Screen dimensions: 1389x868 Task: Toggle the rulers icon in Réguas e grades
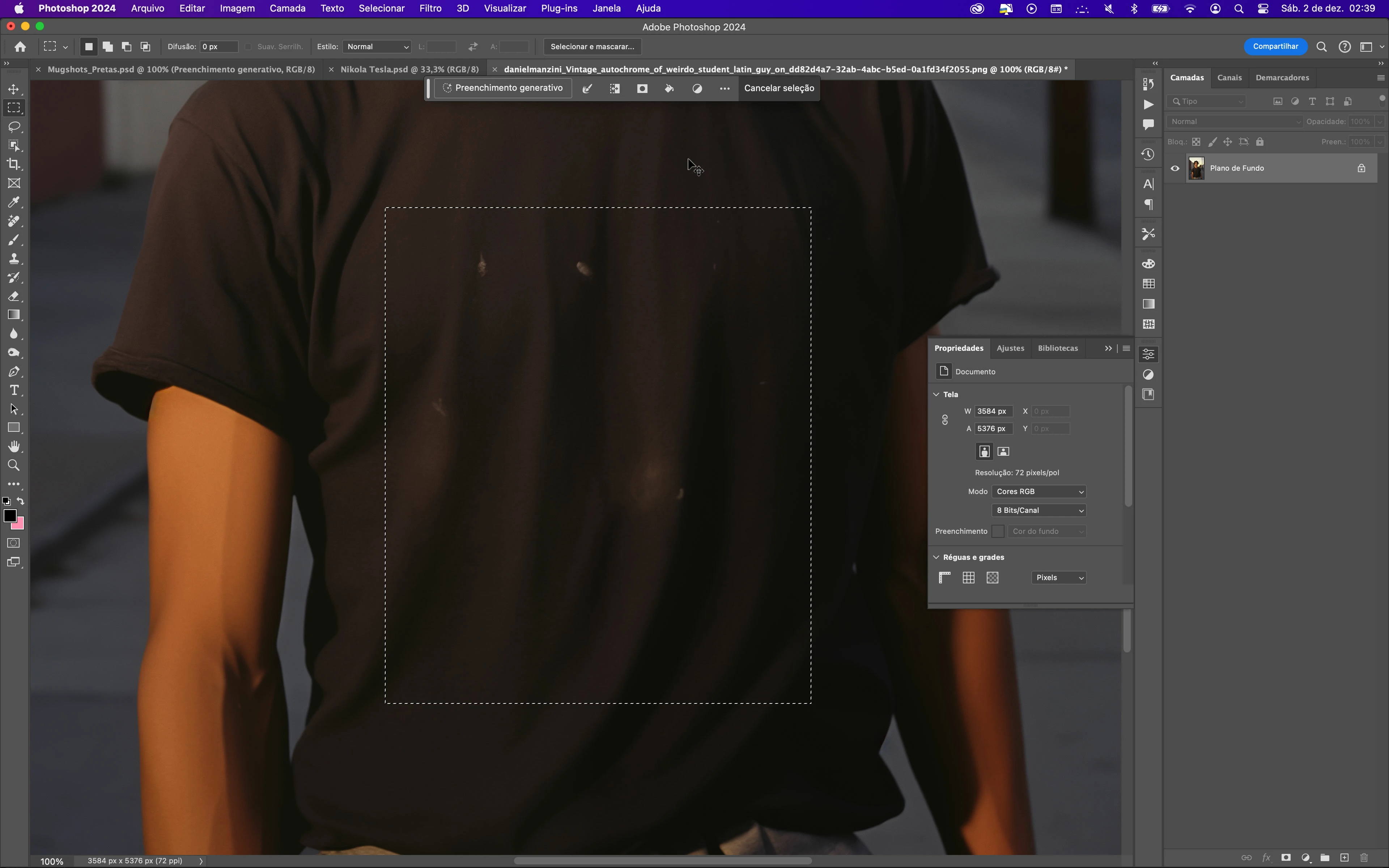click(x=944, y=578)
